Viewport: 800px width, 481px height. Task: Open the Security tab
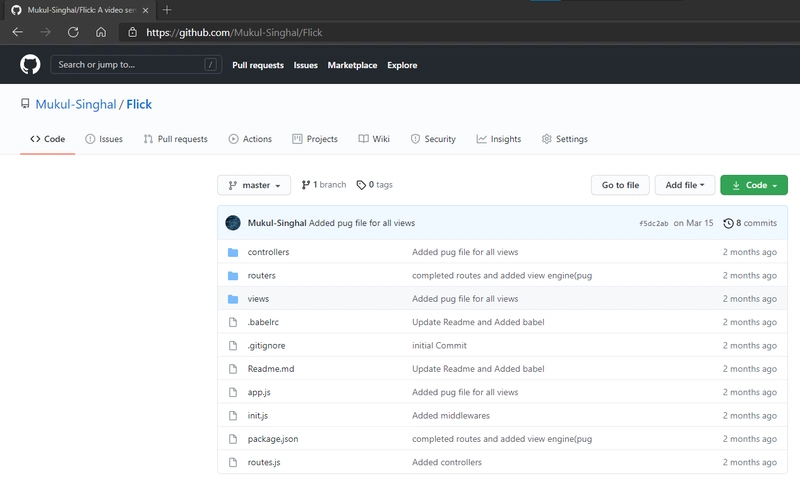(x=433, y=139)
